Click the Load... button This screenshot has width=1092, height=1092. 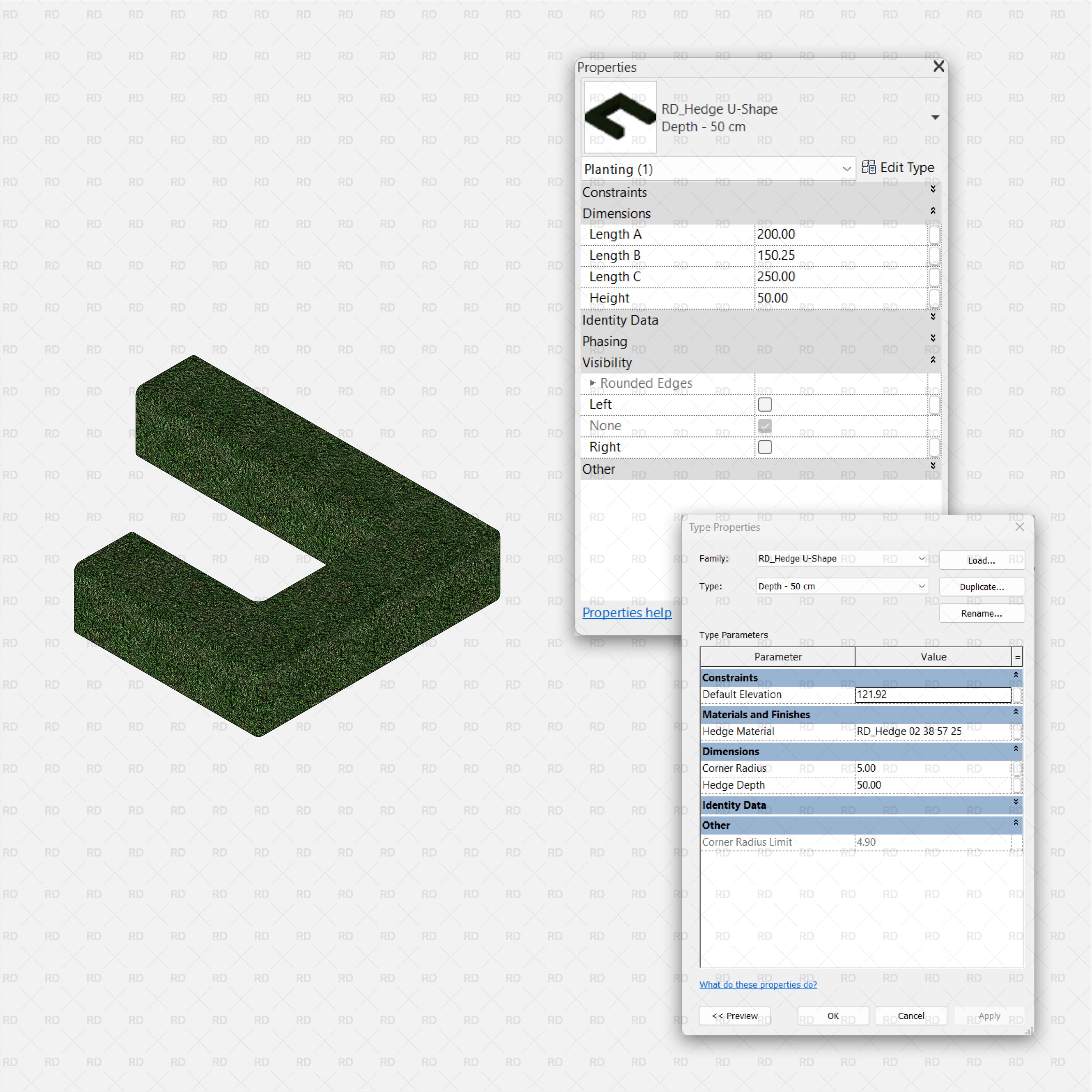point(981,560)
